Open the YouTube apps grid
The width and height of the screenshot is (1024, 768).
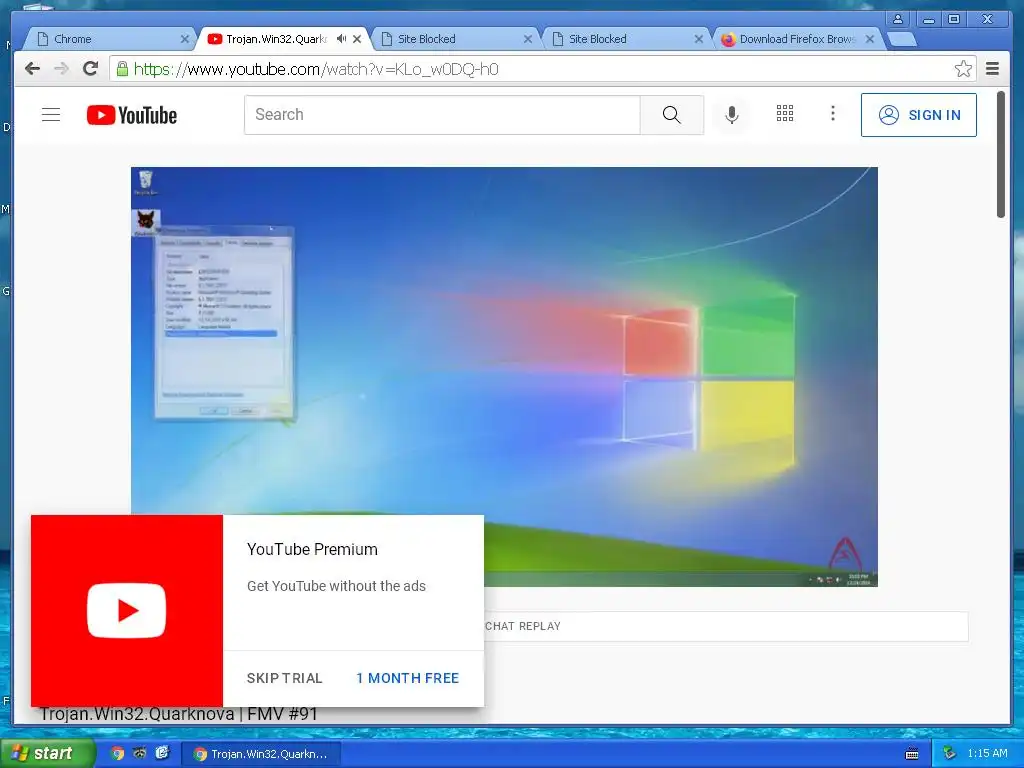click(784, 114)
